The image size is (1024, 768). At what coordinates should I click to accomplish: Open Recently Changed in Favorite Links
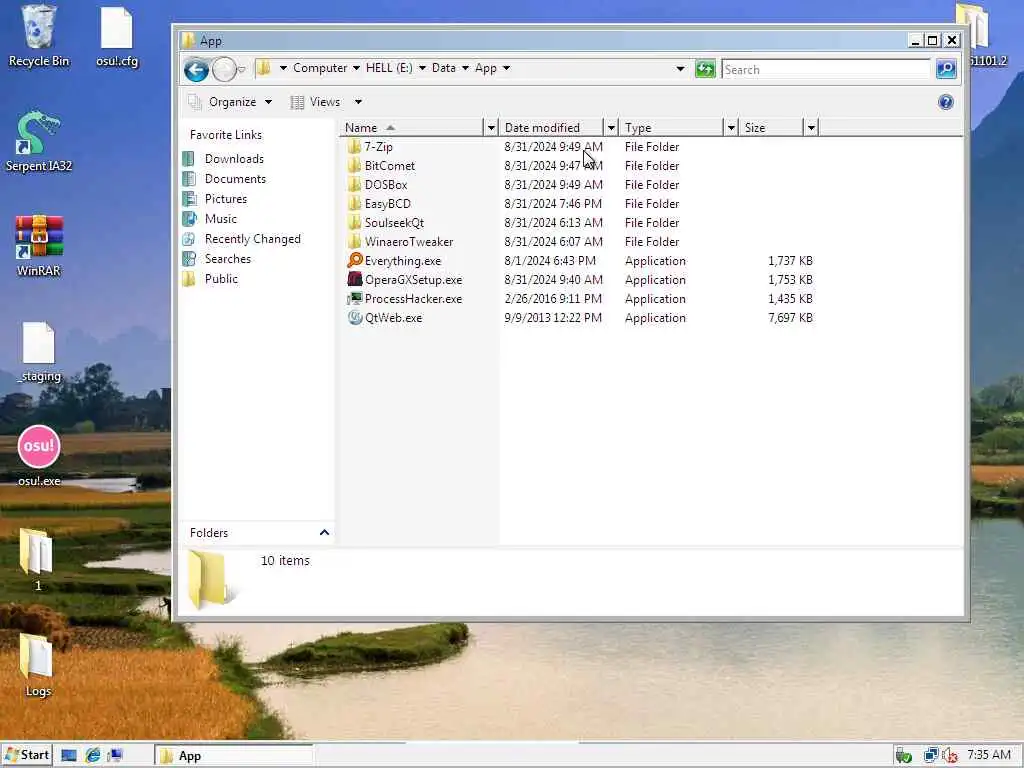(252, 238)
